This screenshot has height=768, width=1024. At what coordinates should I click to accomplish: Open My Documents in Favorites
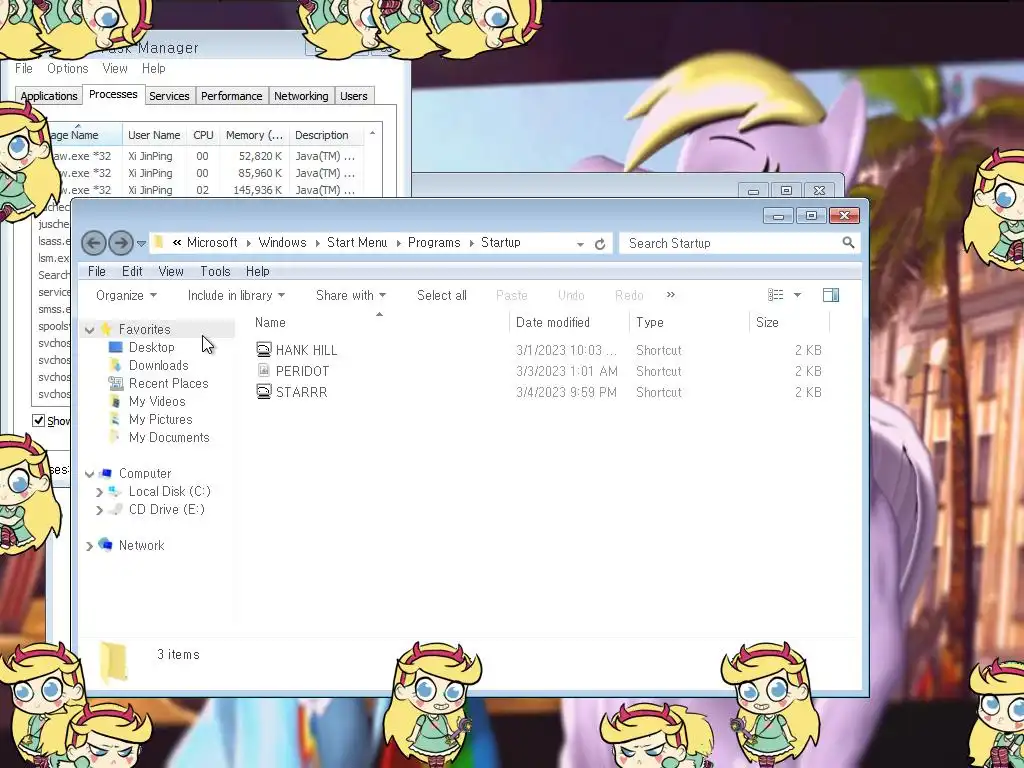[x=168, y=437]
